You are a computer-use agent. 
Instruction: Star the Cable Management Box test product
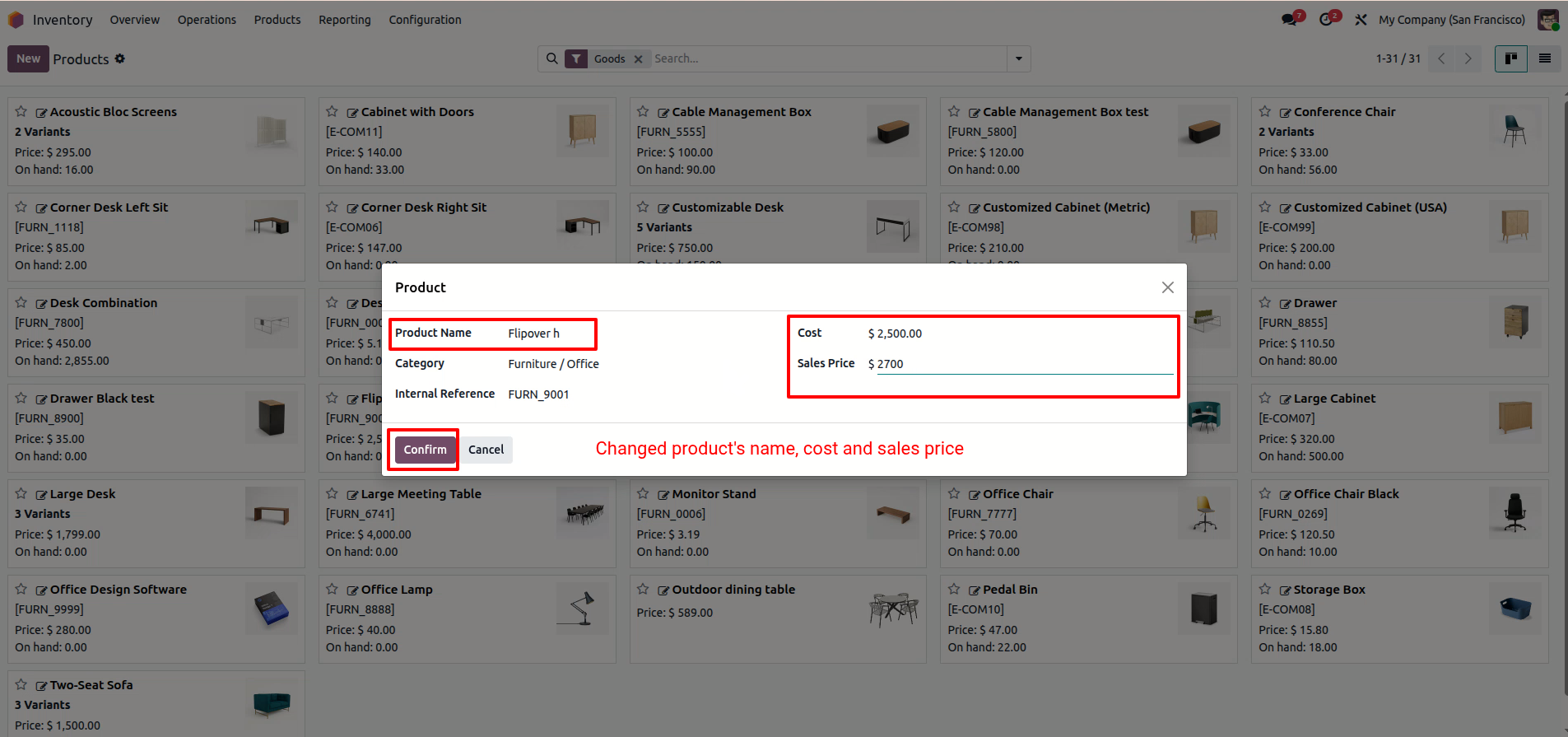click(x=954, y=111)
